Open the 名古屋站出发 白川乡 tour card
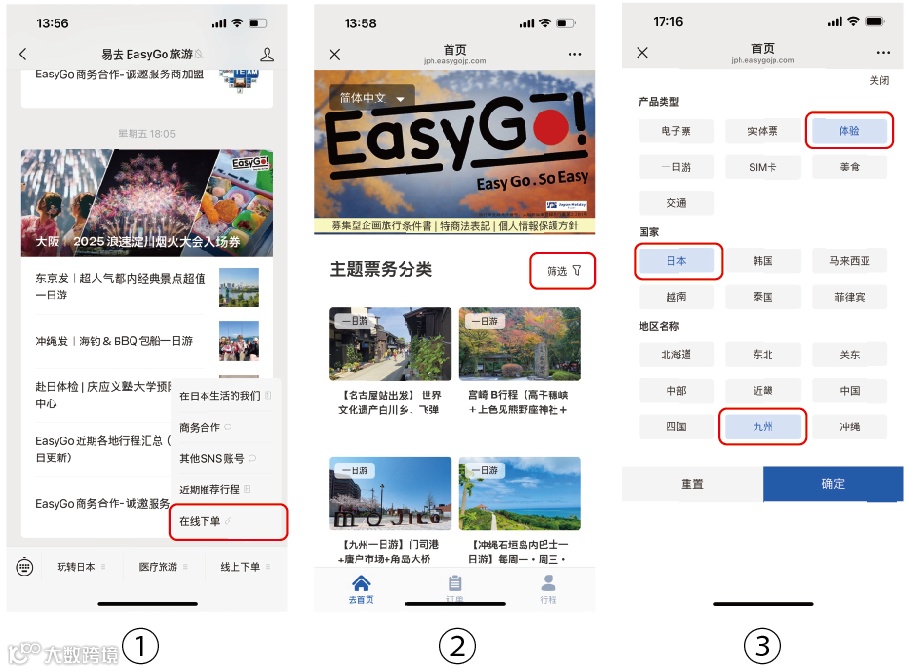Image resolution: width=911 pixels, height=672 pixels. 390,361
